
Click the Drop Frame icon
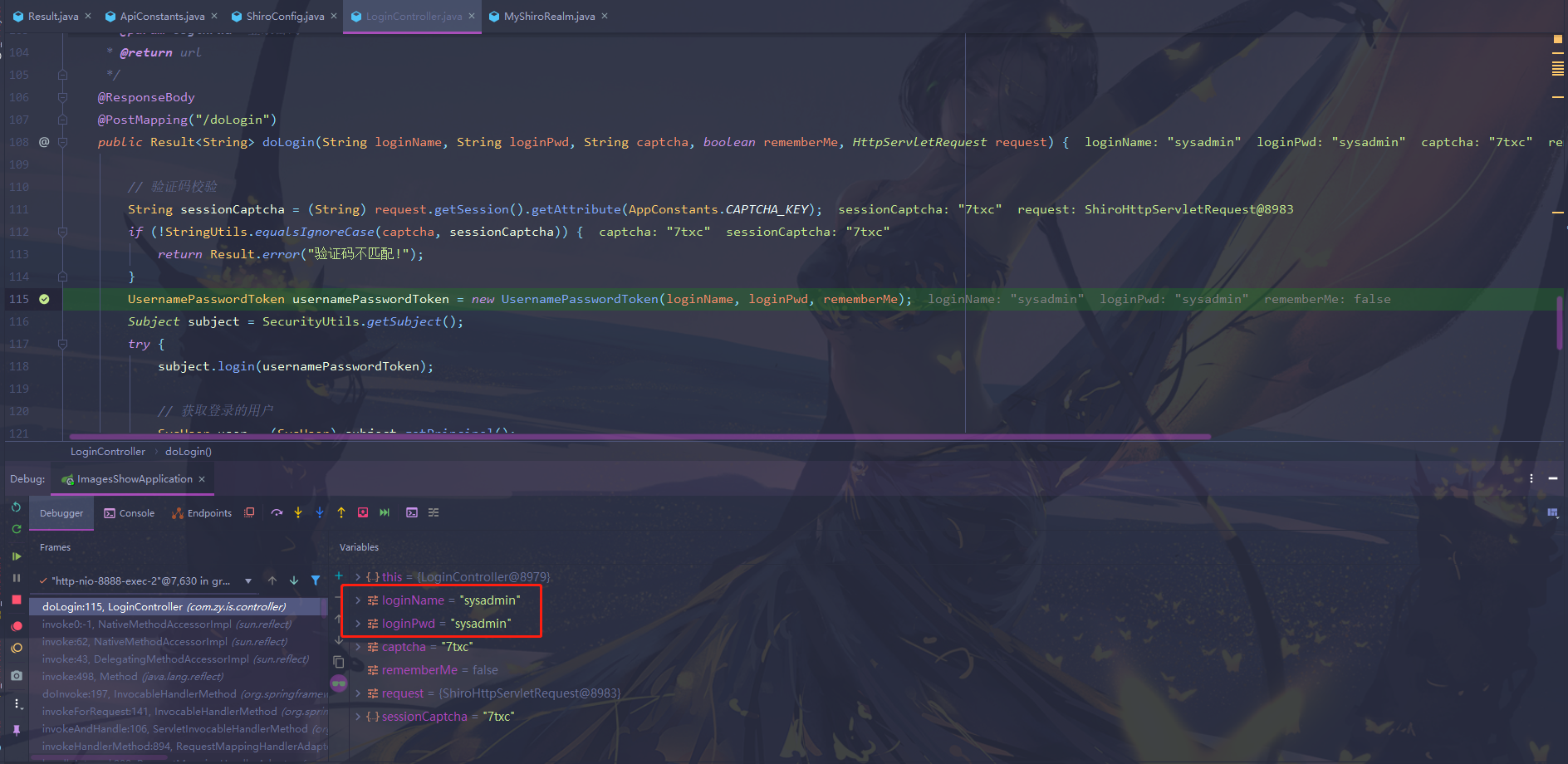click(363, 513)
